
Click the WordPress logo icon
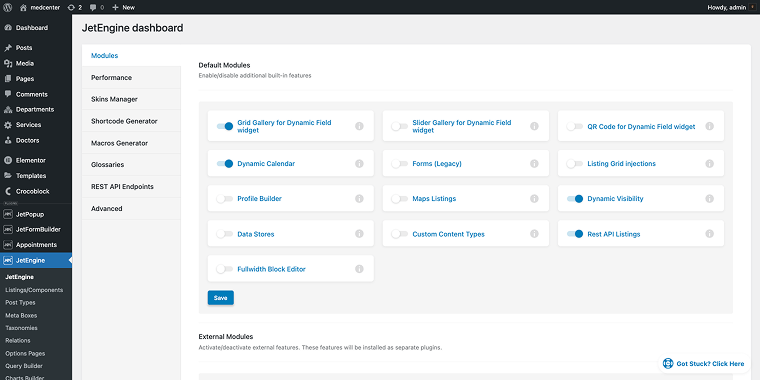tap(7, 7)
